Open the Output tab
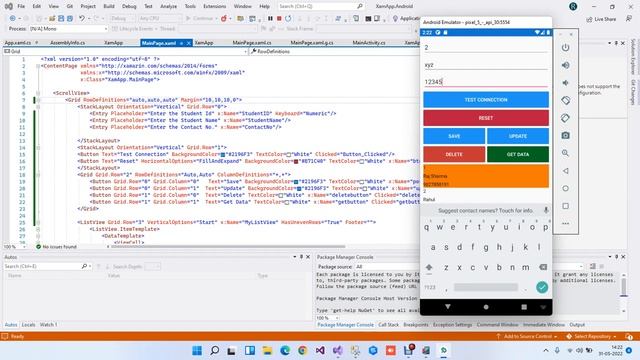 [577, 325]
